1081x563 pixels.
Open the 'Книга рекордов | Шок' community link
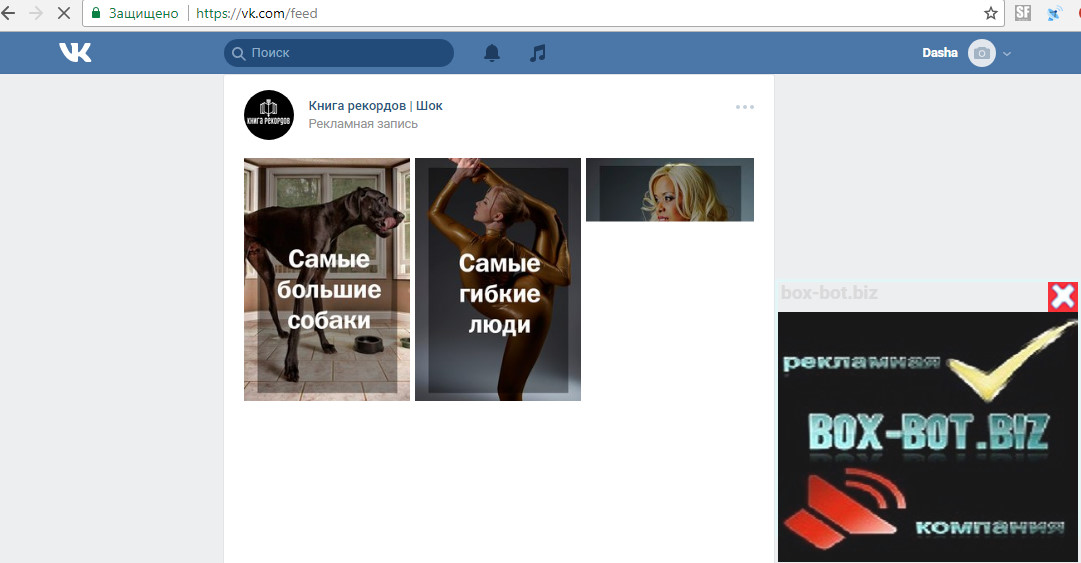pos(375,105)
